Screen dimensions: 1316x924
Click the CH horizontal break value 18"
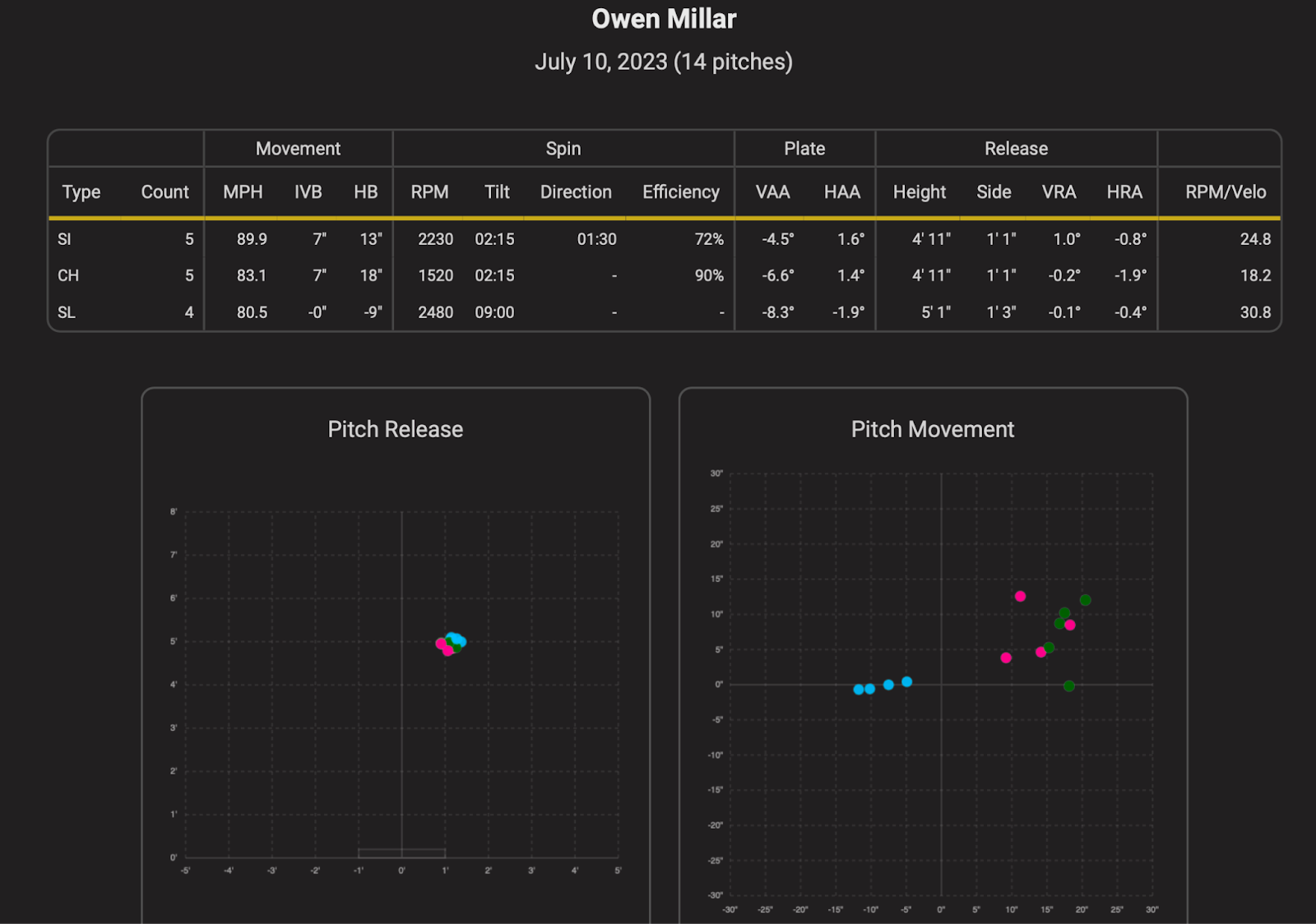371,275
